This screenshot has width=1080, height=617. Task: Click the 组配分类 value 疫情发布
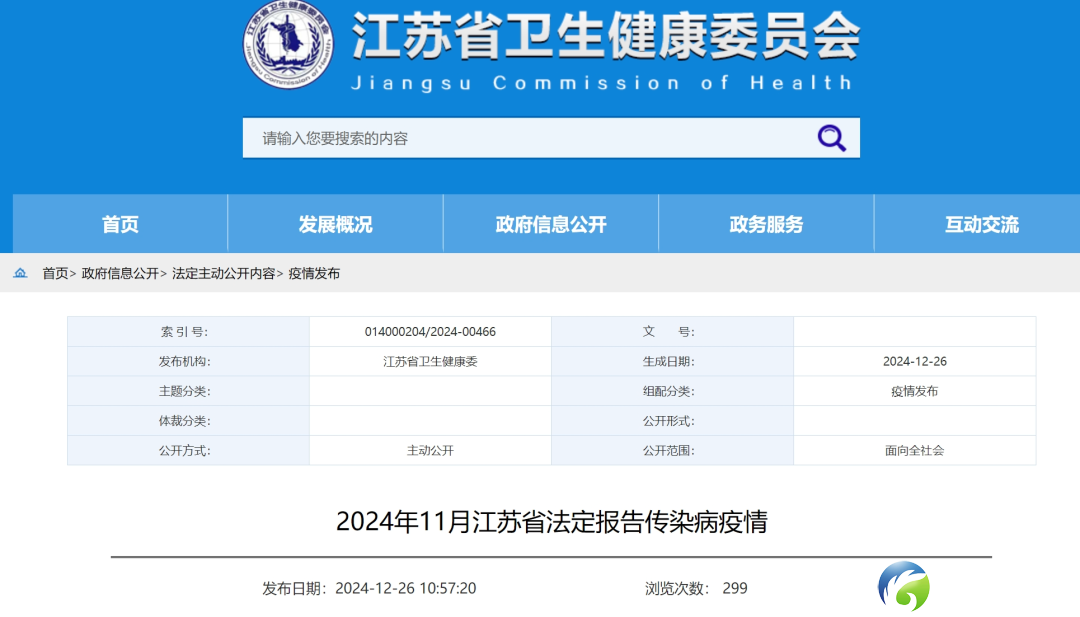(x=915, y=391)
